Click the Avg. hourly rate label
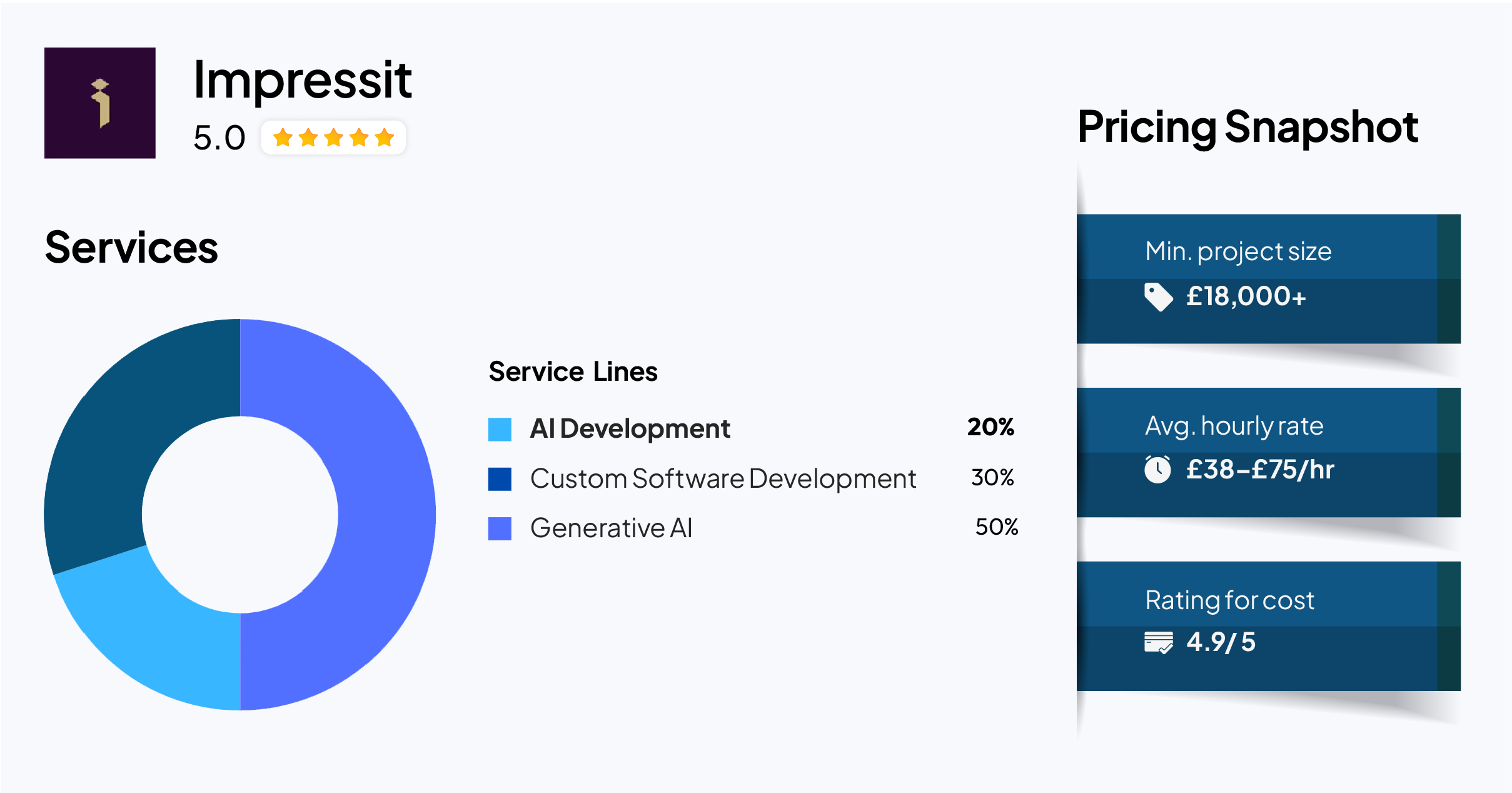1512x793 pixels. (x=1234, y=426)
